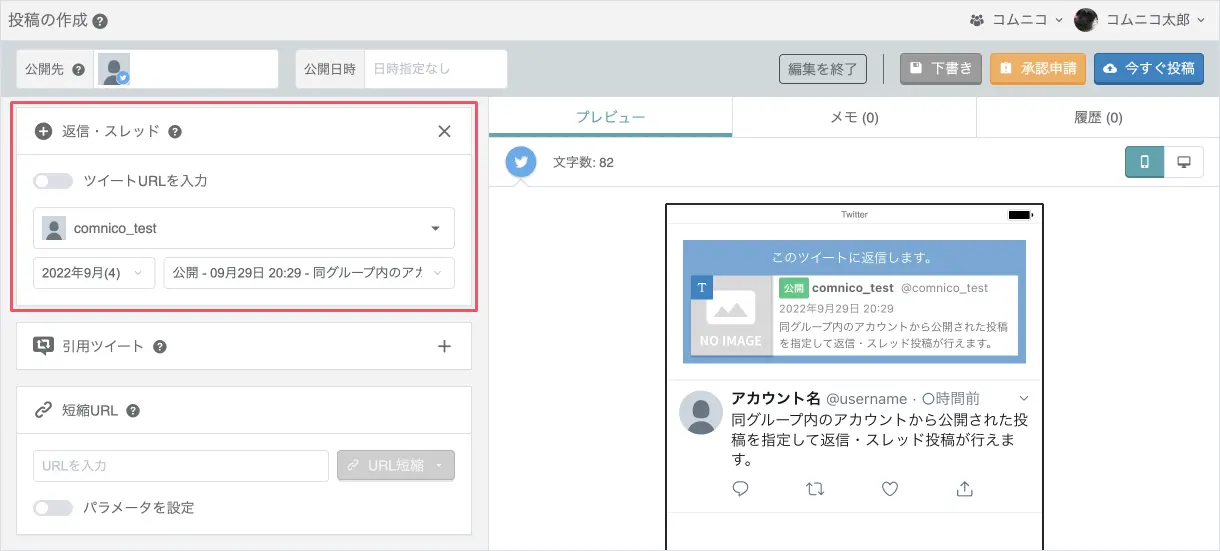Open help for 返信・スレッド
This screenshot has width=1220, height=551.
[175, 131]
